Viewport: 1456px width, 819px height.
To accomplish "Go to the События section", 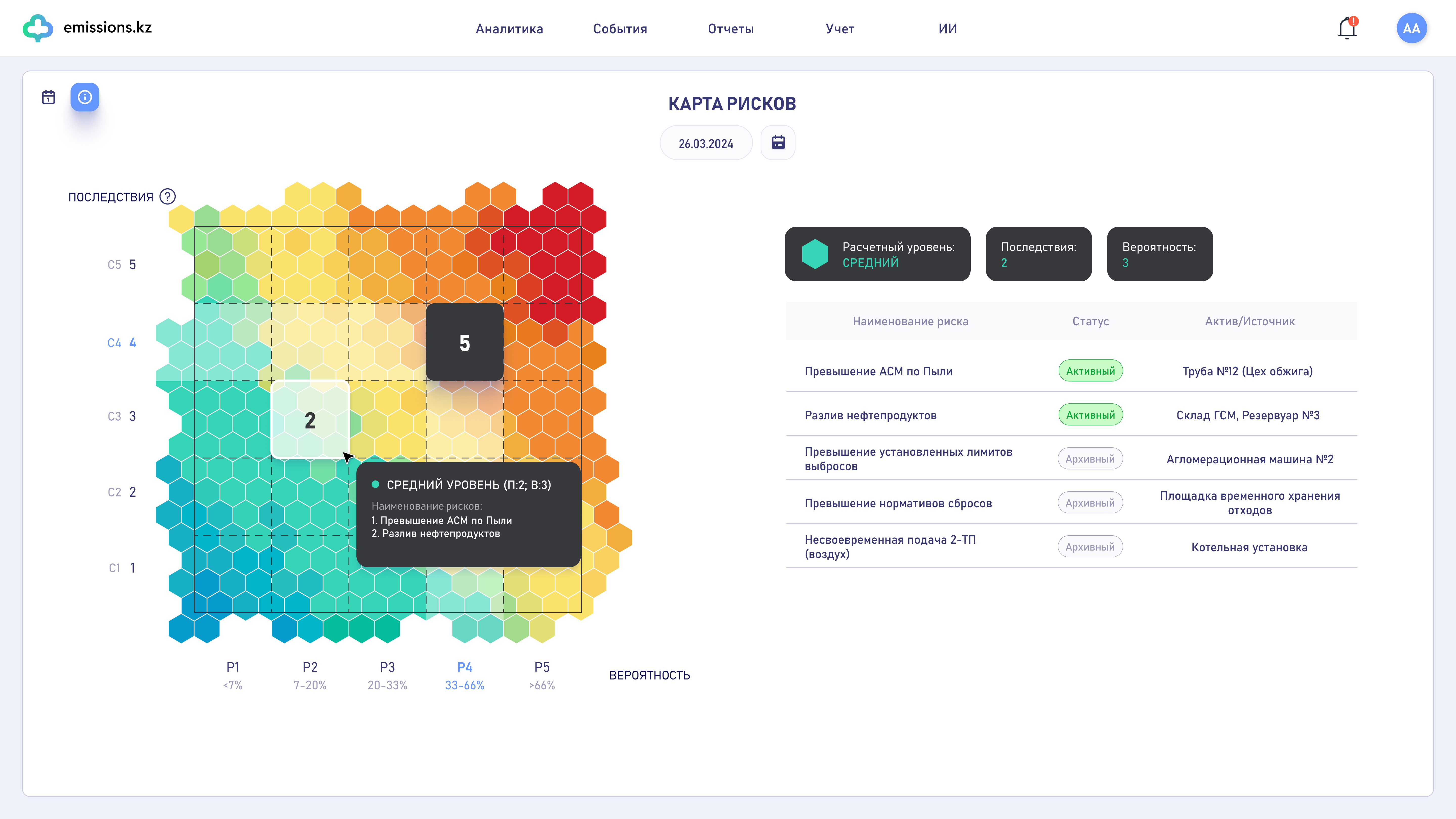I will coord(620,29).
